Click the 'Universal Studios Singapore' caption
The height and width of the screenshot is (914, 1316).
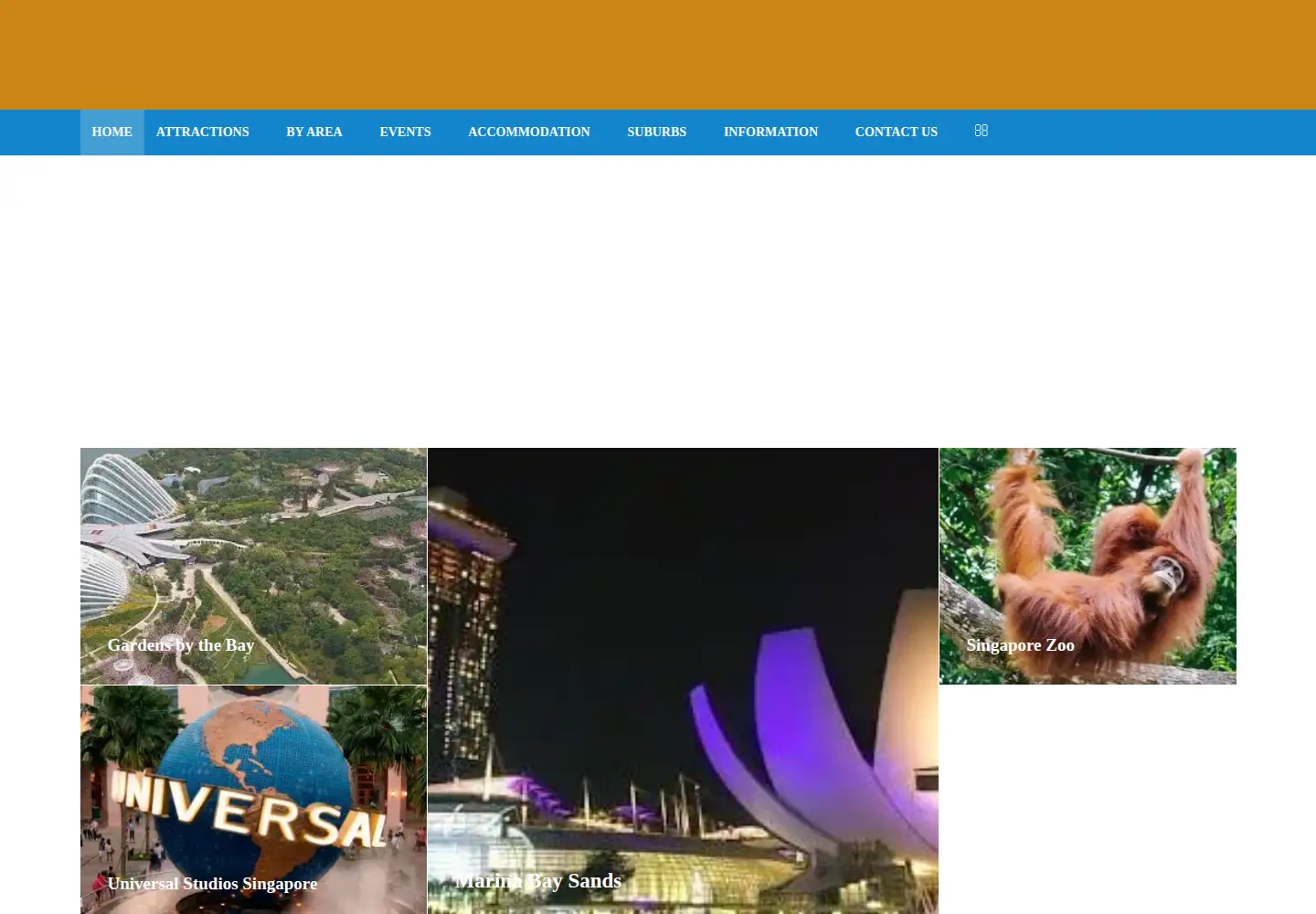click(x=213, y=884)
